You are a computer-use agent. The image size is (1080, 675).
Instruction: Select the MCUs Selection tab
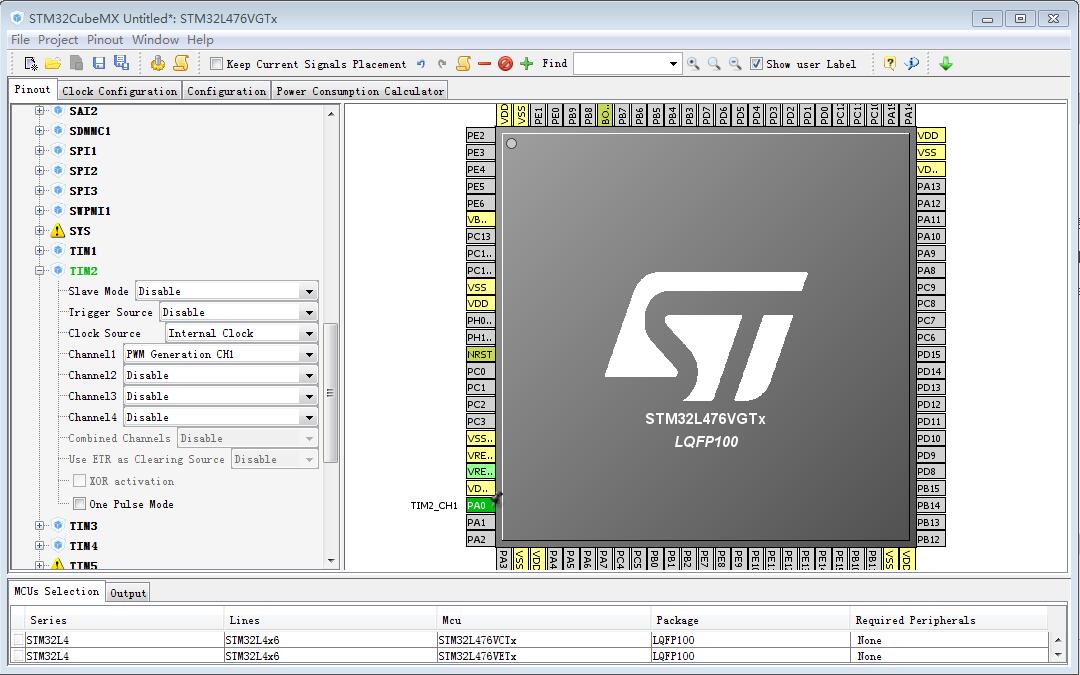click(56, 591)
